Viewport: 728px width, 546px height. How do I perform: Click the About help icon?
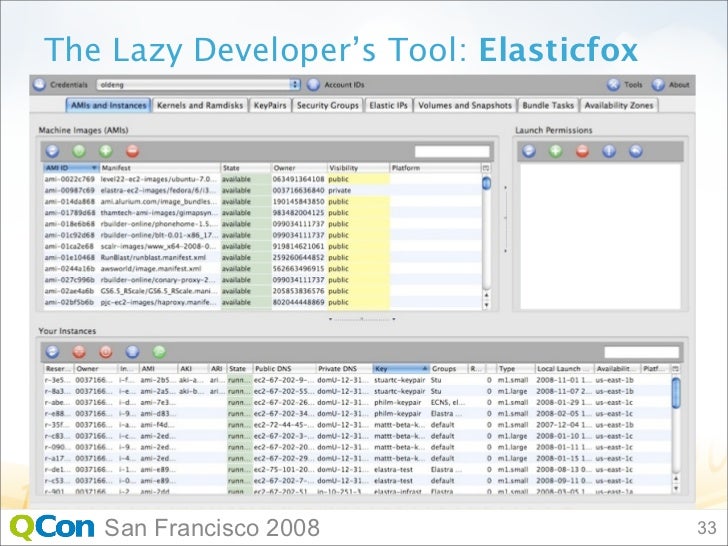658,84
